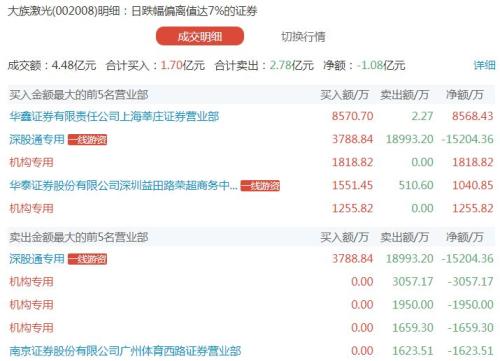Click the 买入金额最大的前5名营业部 section header
This screenshot has width=500, height=361.
[79, 95]
